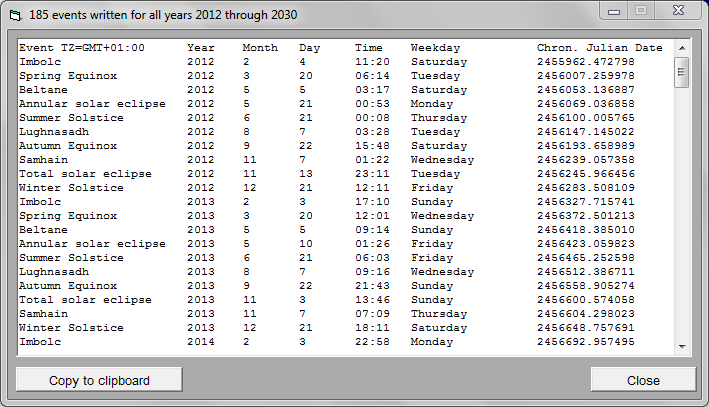
Task: Click Julian date 2456283.508109
Action: (x=586, y=188)
